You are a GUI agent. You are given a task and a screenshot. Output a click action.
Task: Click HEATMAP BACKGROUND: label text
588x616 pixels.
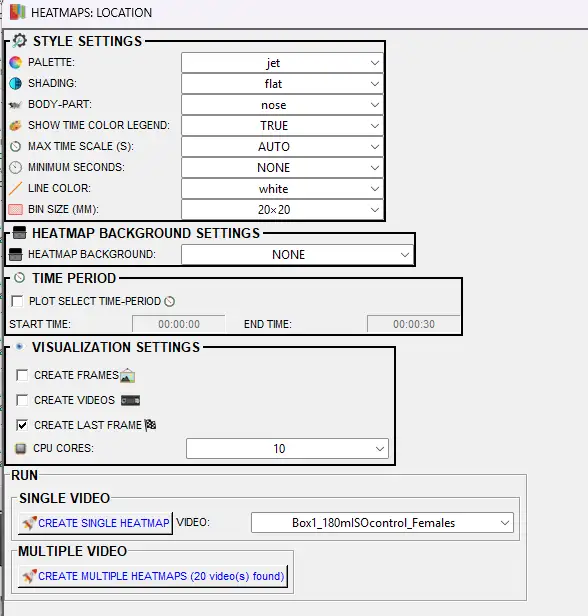(x=92, y=254)
